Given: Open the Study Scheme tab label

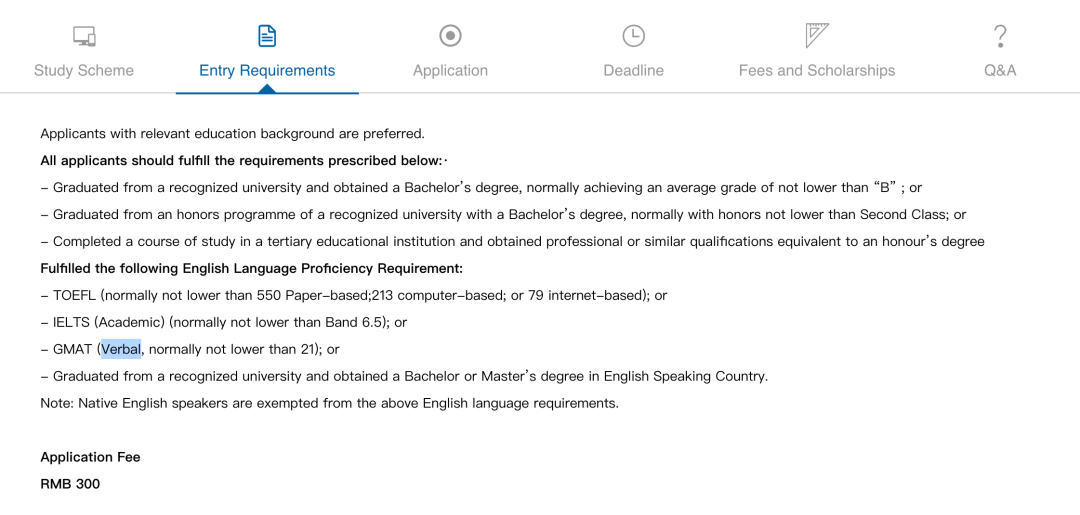Looking at the screenshot, I should (84, 70).
